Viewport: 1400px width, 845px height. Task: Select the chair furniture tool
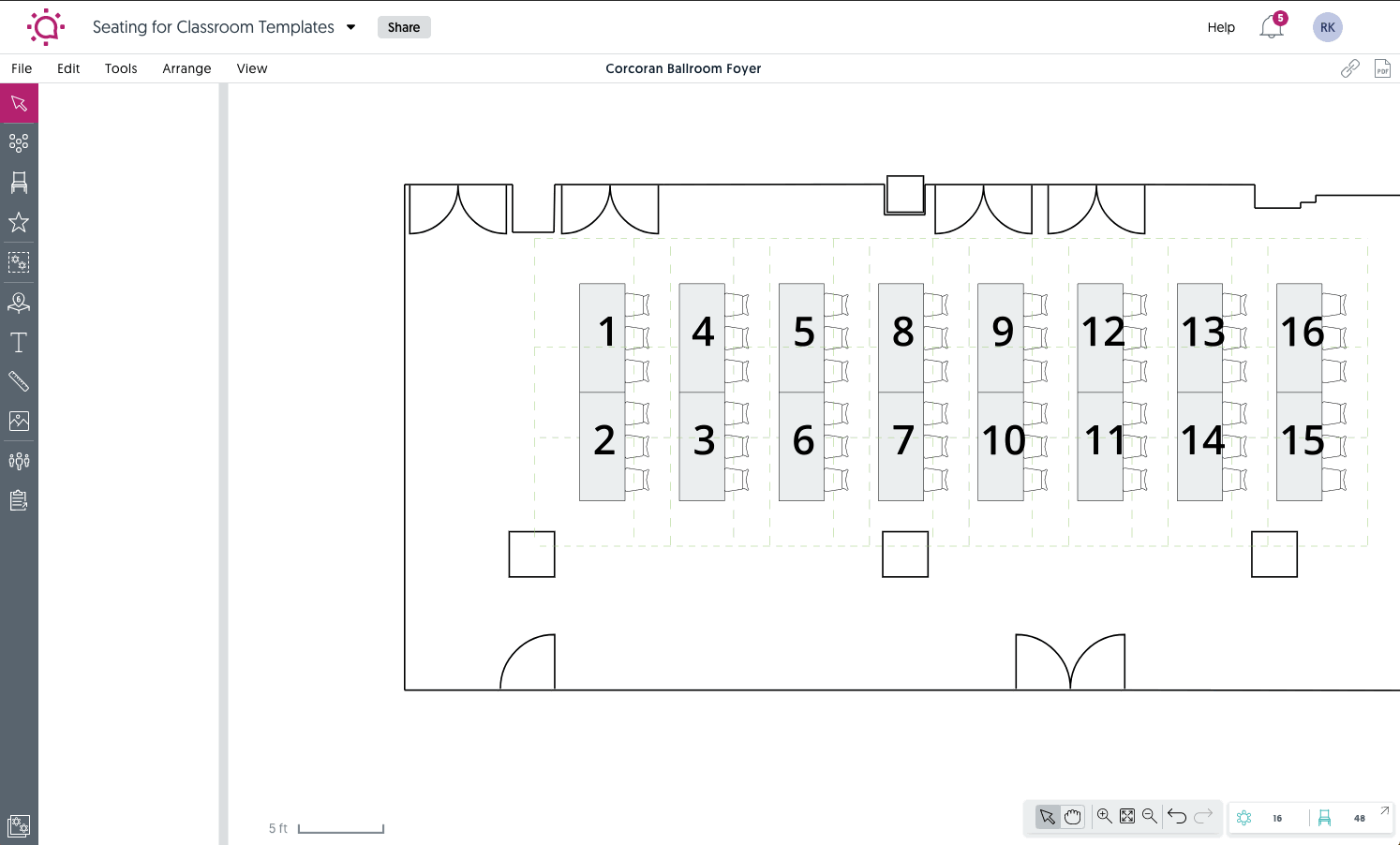point(19,183)
